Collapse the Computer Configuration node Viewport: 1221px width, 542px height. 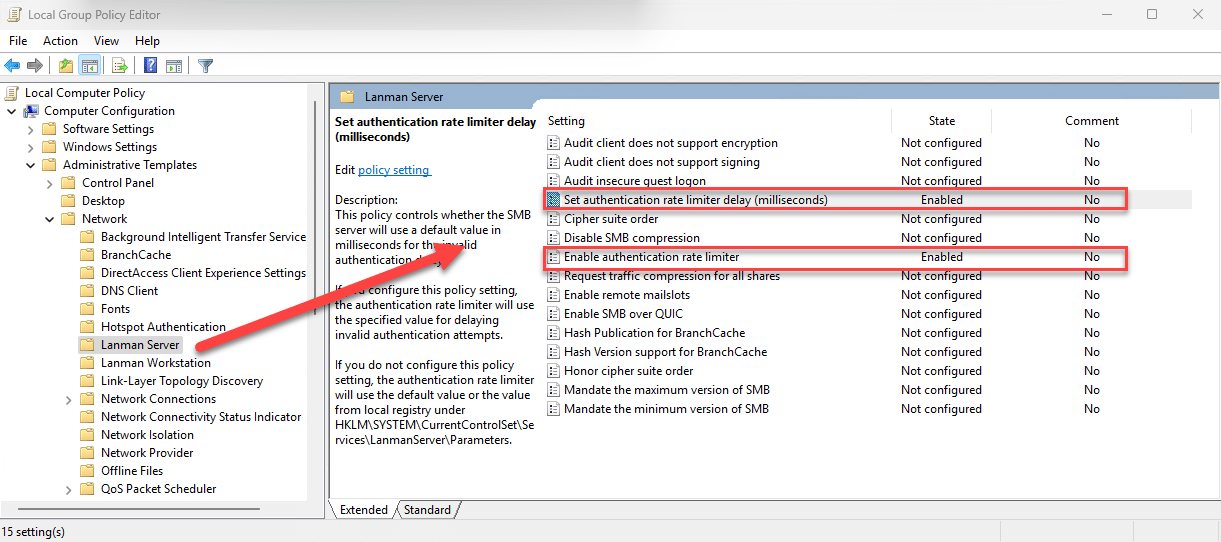point(11,111)
